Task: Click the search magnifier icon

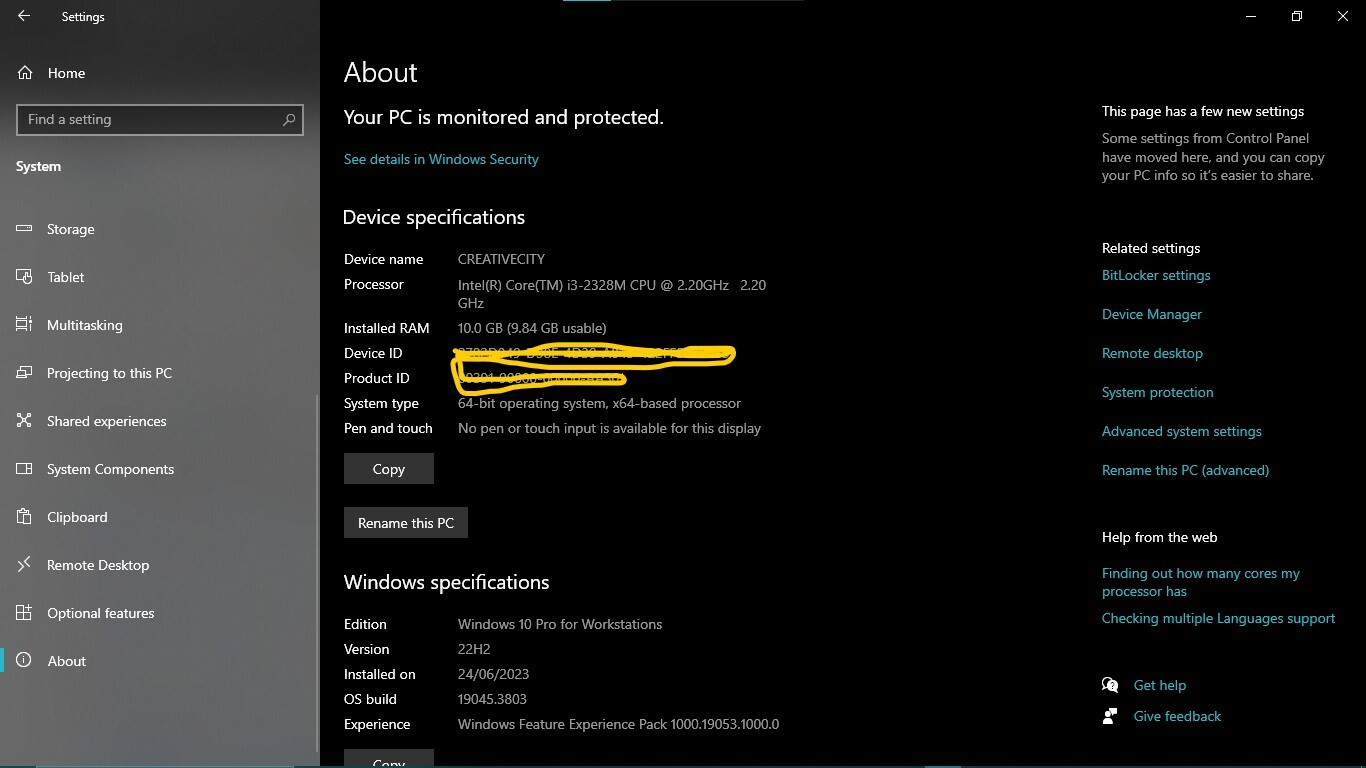Action: [x=289, y=120]
